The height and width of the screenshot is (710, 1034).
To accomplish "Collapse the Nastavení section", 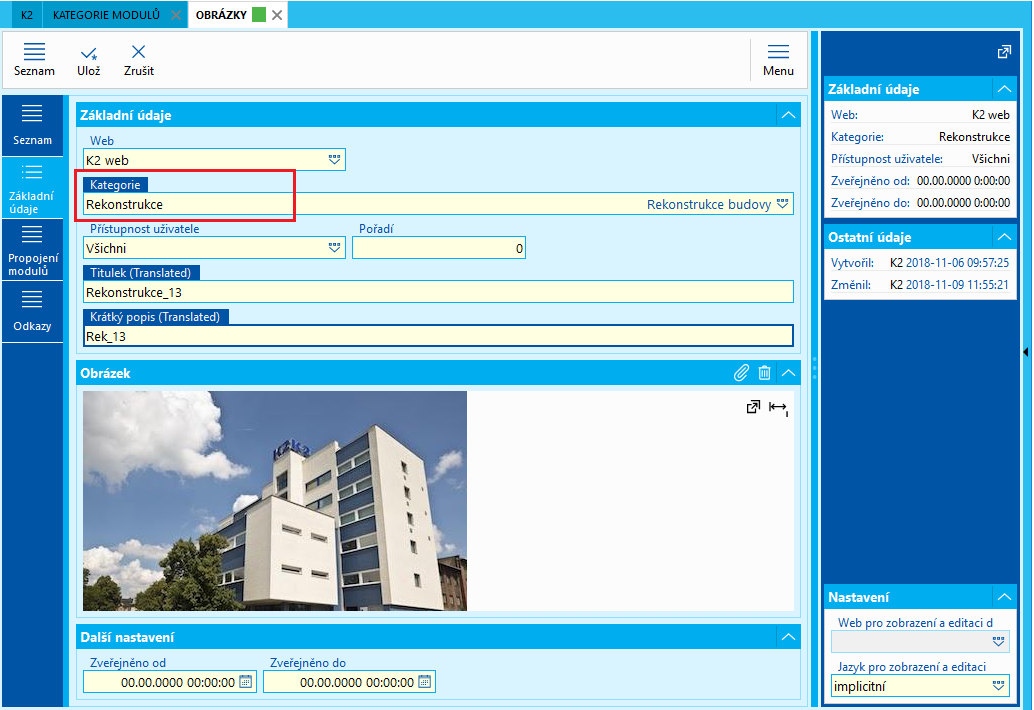I will click(x=1004, y=597).
